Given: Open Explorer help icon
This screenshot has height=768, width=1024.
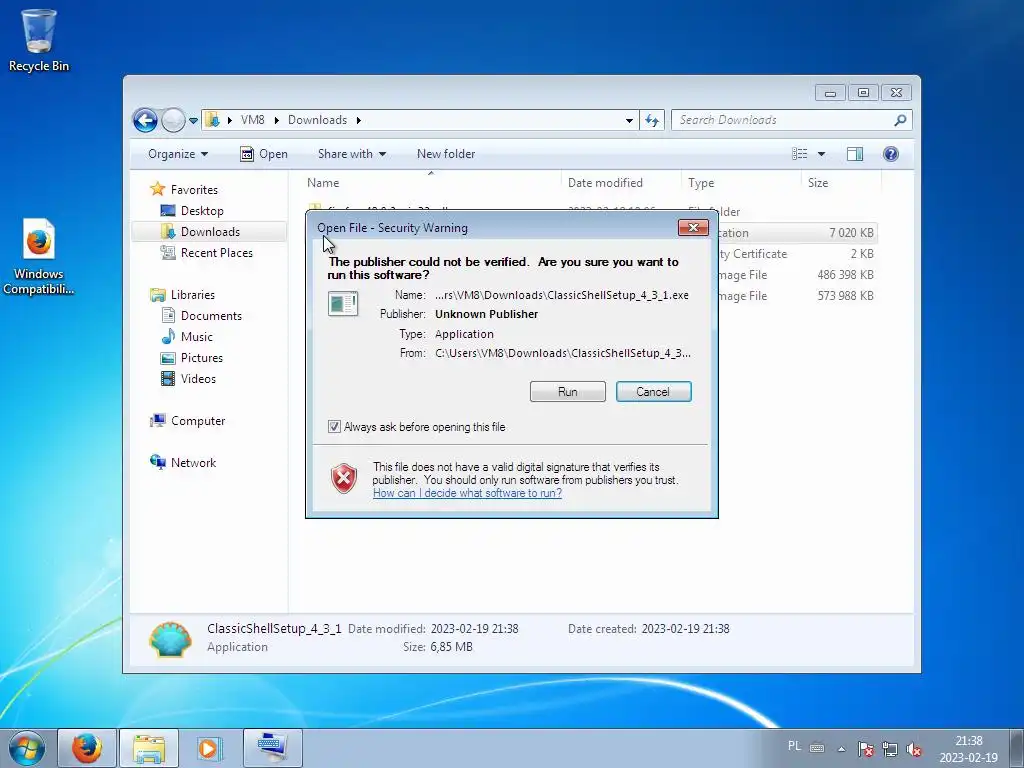Looking at the screenshot, I should point(890,154).
